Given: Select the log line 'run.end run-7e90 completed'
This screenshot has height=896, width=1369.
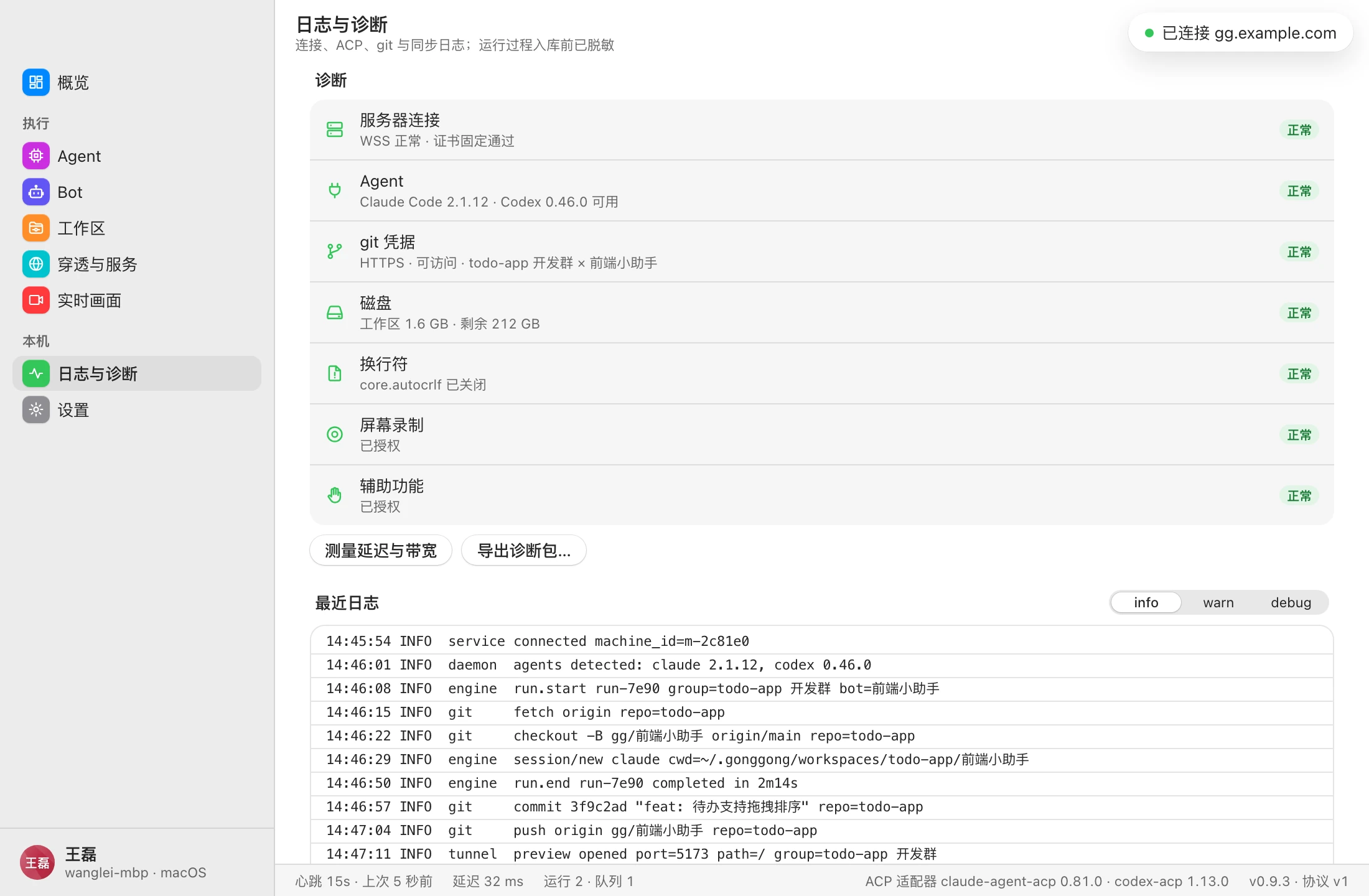Looking at the screenshot, I should pyautogui.click(x=821, y=783).
